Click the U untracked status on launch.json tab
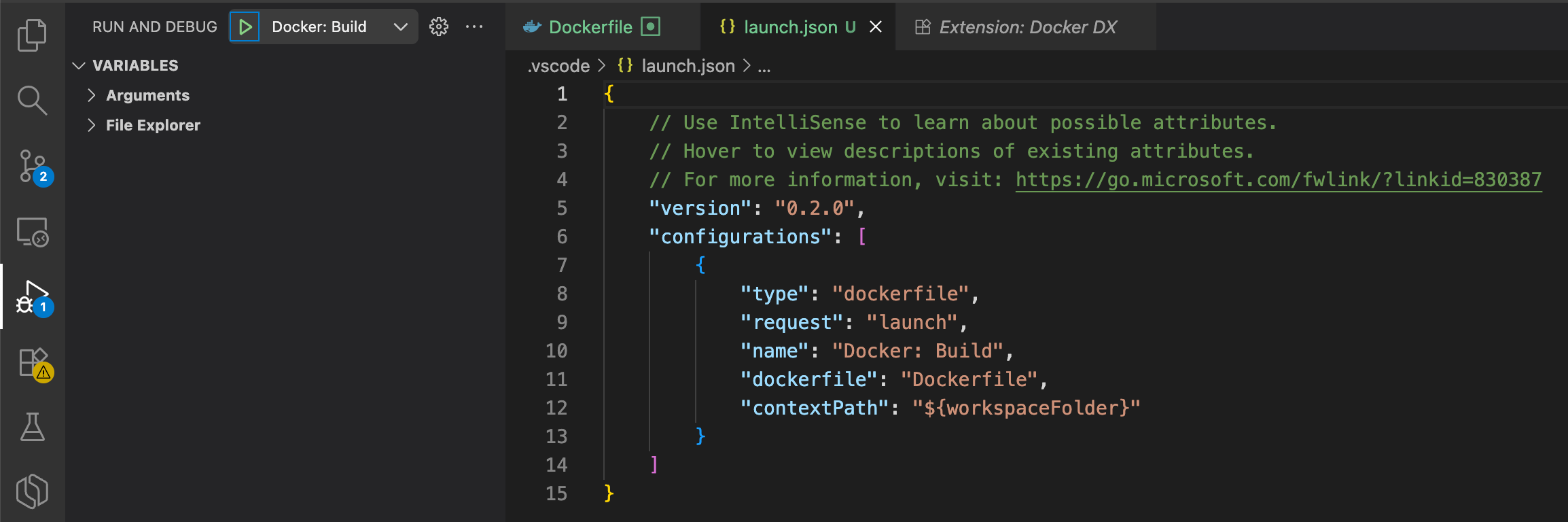Viewport: 1568px width, 522px height. 851,27
